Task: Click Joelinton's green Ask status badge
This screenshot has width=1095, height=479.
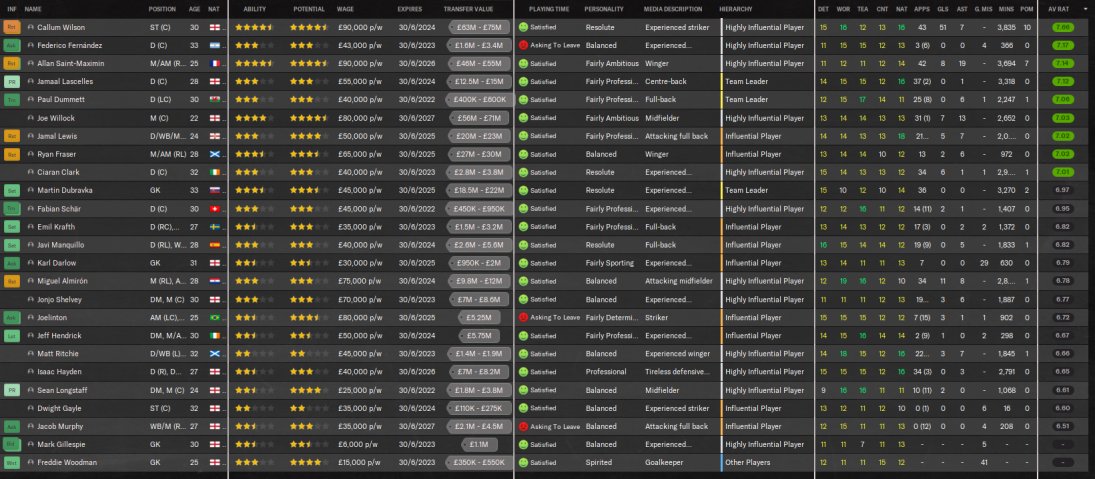Action: 12,318
